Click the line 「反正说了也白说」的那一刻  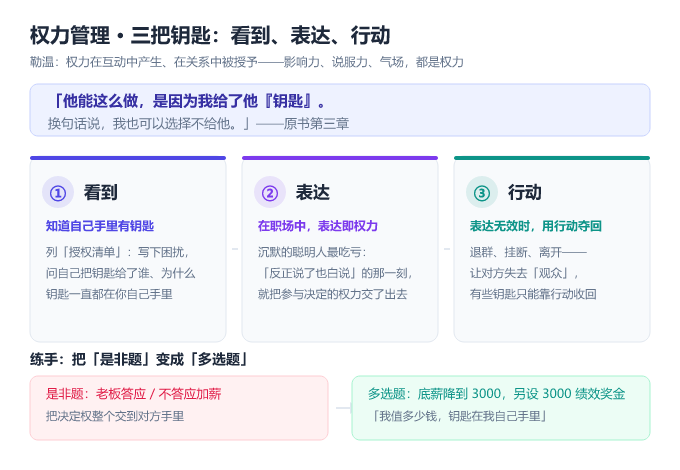pos(335,273)
